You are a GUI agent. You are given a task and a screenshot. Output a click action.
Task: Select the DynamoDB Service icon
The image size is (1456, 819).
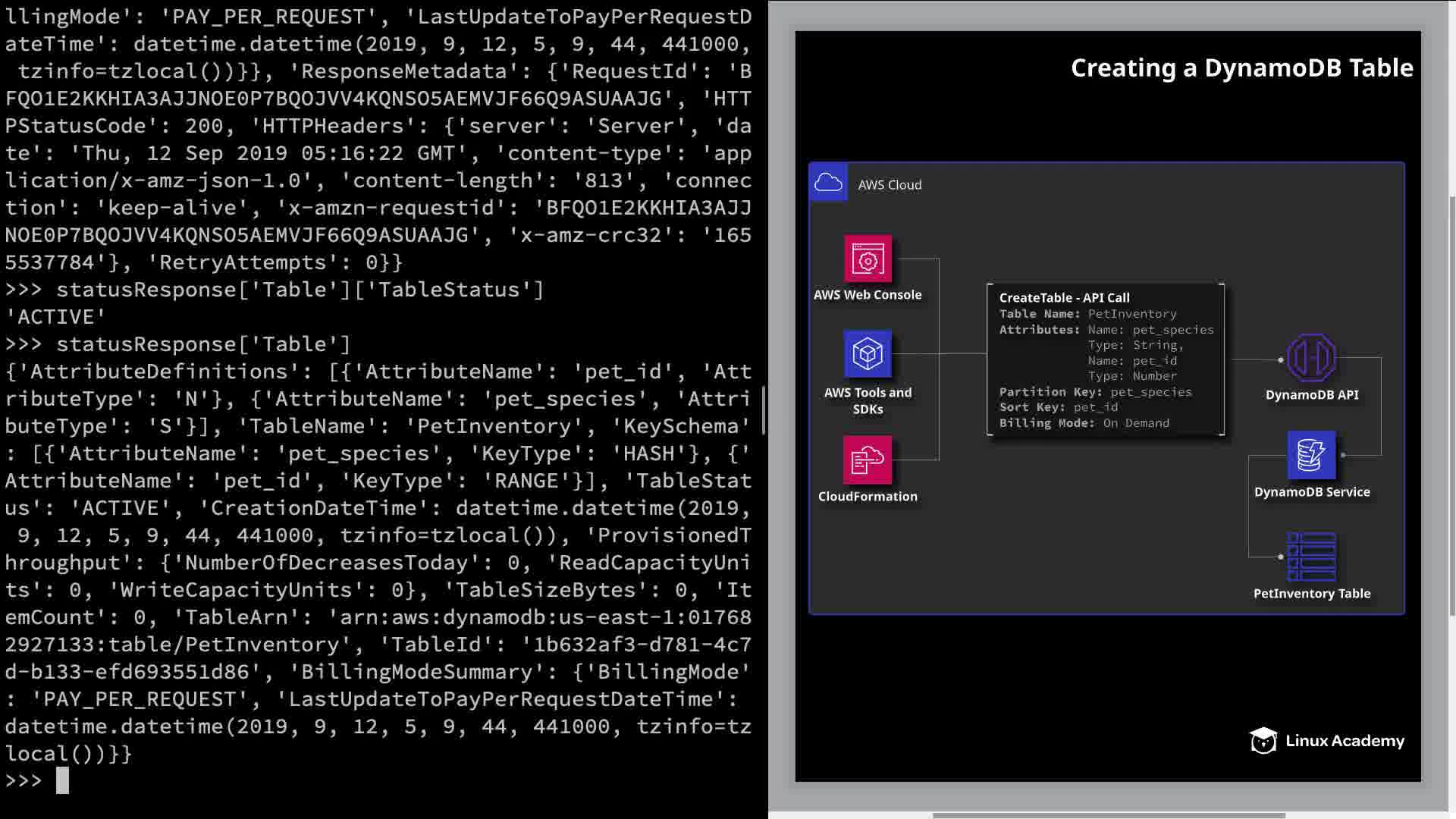pyautogui.click(x=1311, y=455)
